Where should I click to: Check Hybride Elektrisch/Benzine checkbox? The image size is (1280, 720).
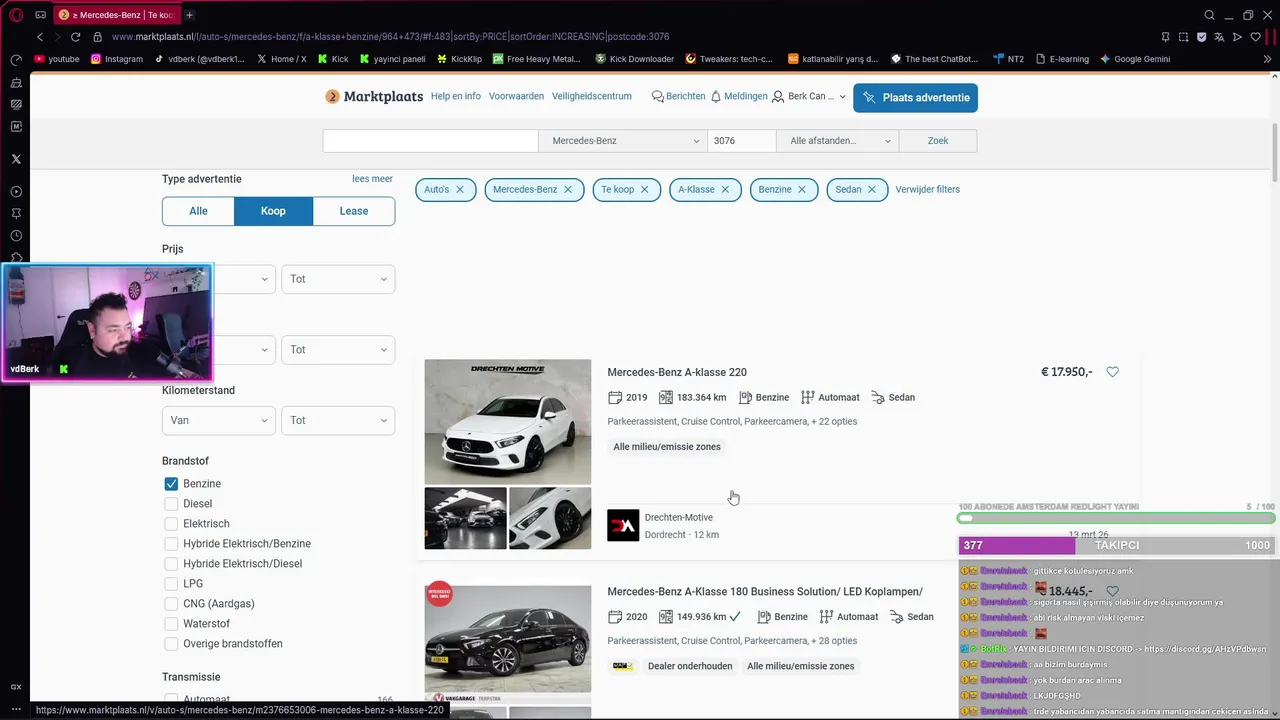coord(171,544)
